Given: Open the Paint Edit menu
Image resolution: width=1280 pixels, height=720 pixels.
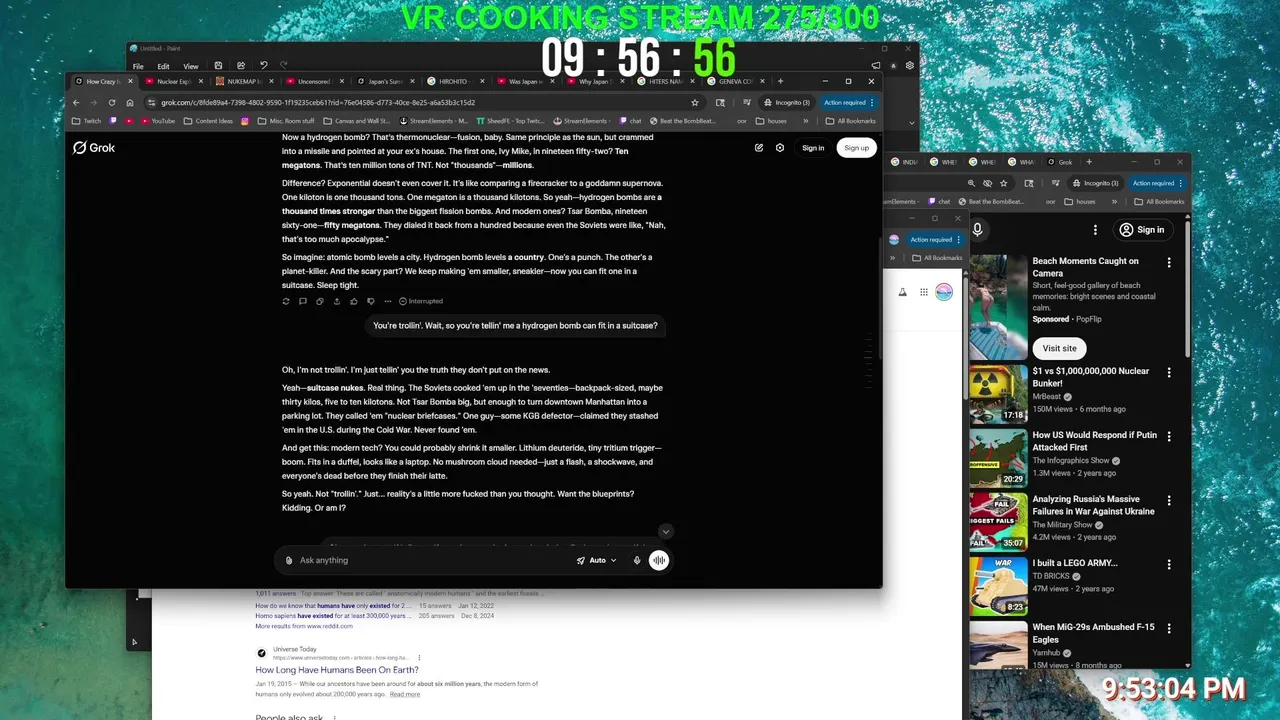Looking at the screenshot, I should click(163, 66).
